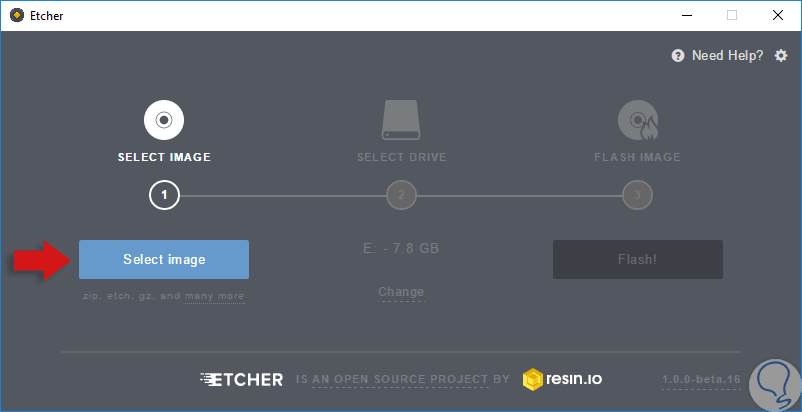802x412 pixels.
Task: Click the E: - 7.8 GB drive text
Action: (401, 248)
